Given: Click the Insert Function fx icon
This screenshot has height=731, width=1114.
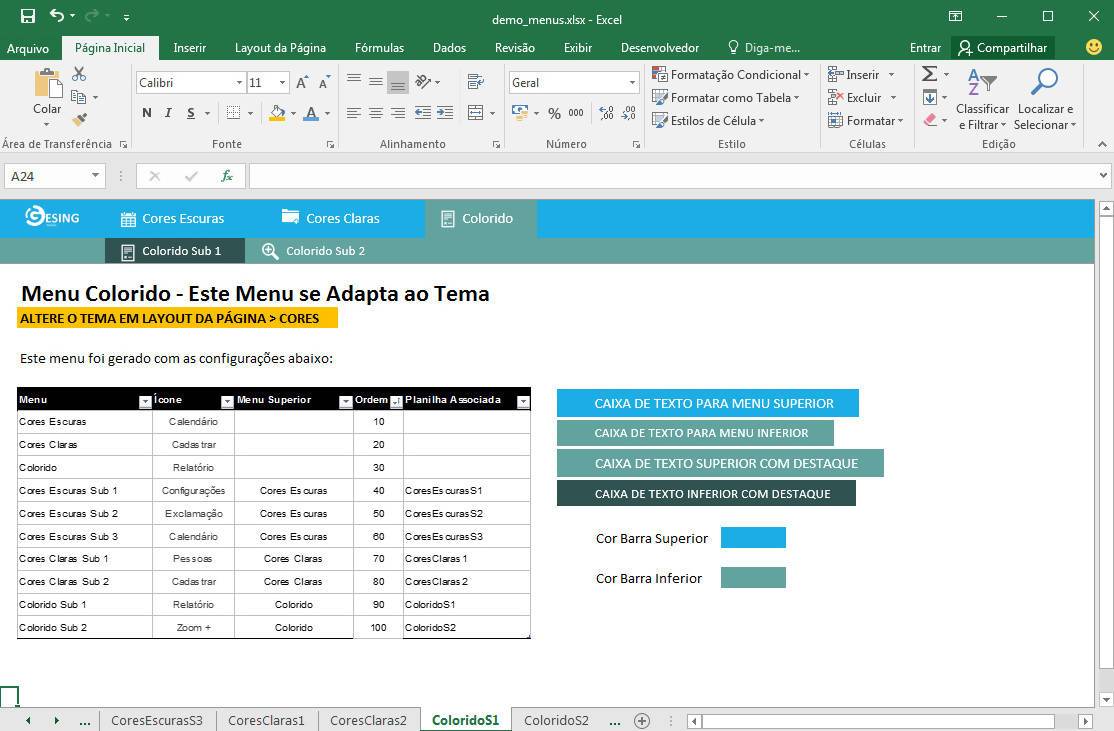Looking at the screenshot, I should tap(227, 176).
